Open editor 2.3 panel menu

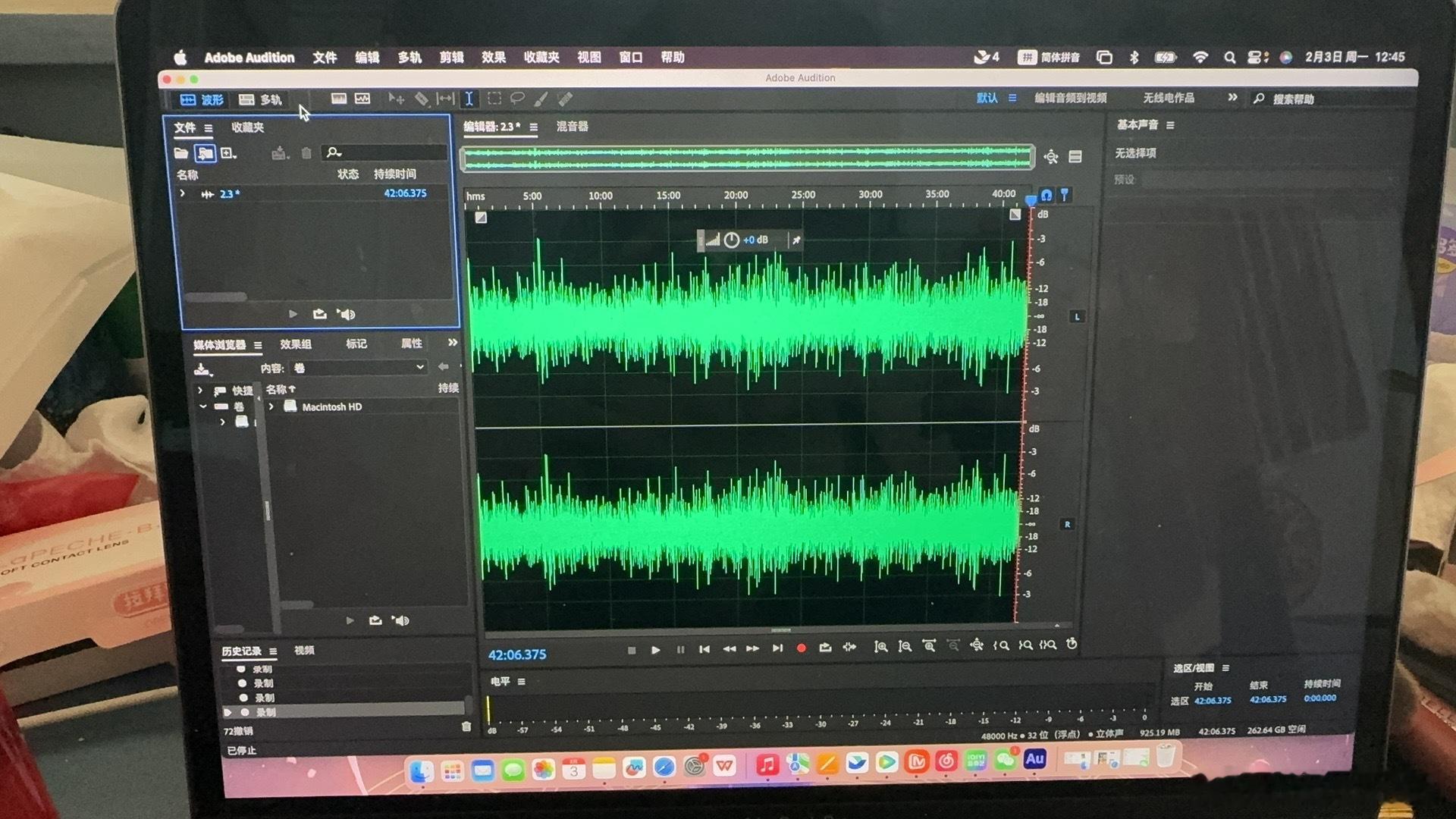(x=534, y=127)
